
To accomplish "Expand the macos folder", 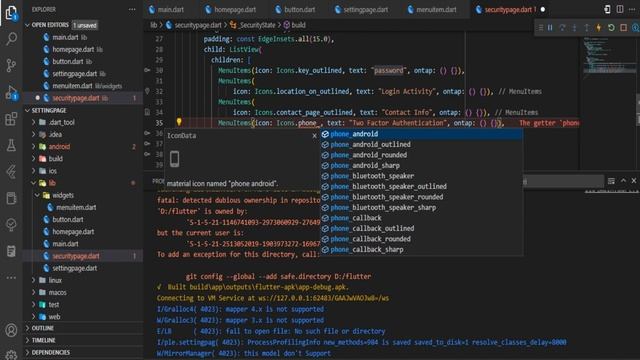I will coord(34,293).
